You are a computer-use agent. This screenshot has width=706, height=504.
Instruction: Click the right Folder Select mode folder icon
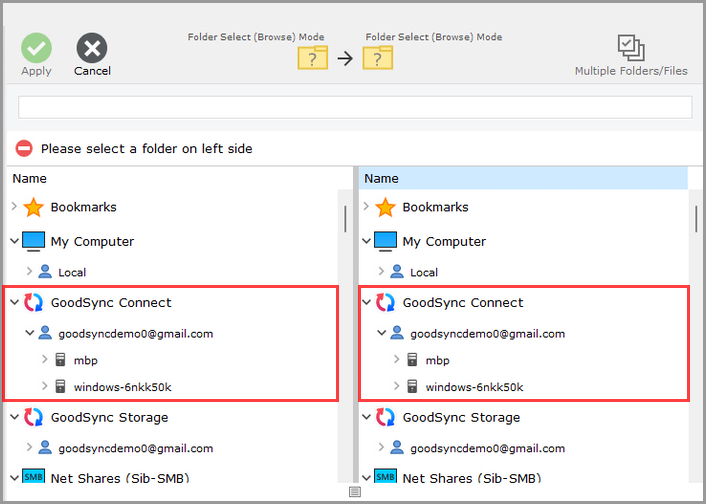point(377,58)
